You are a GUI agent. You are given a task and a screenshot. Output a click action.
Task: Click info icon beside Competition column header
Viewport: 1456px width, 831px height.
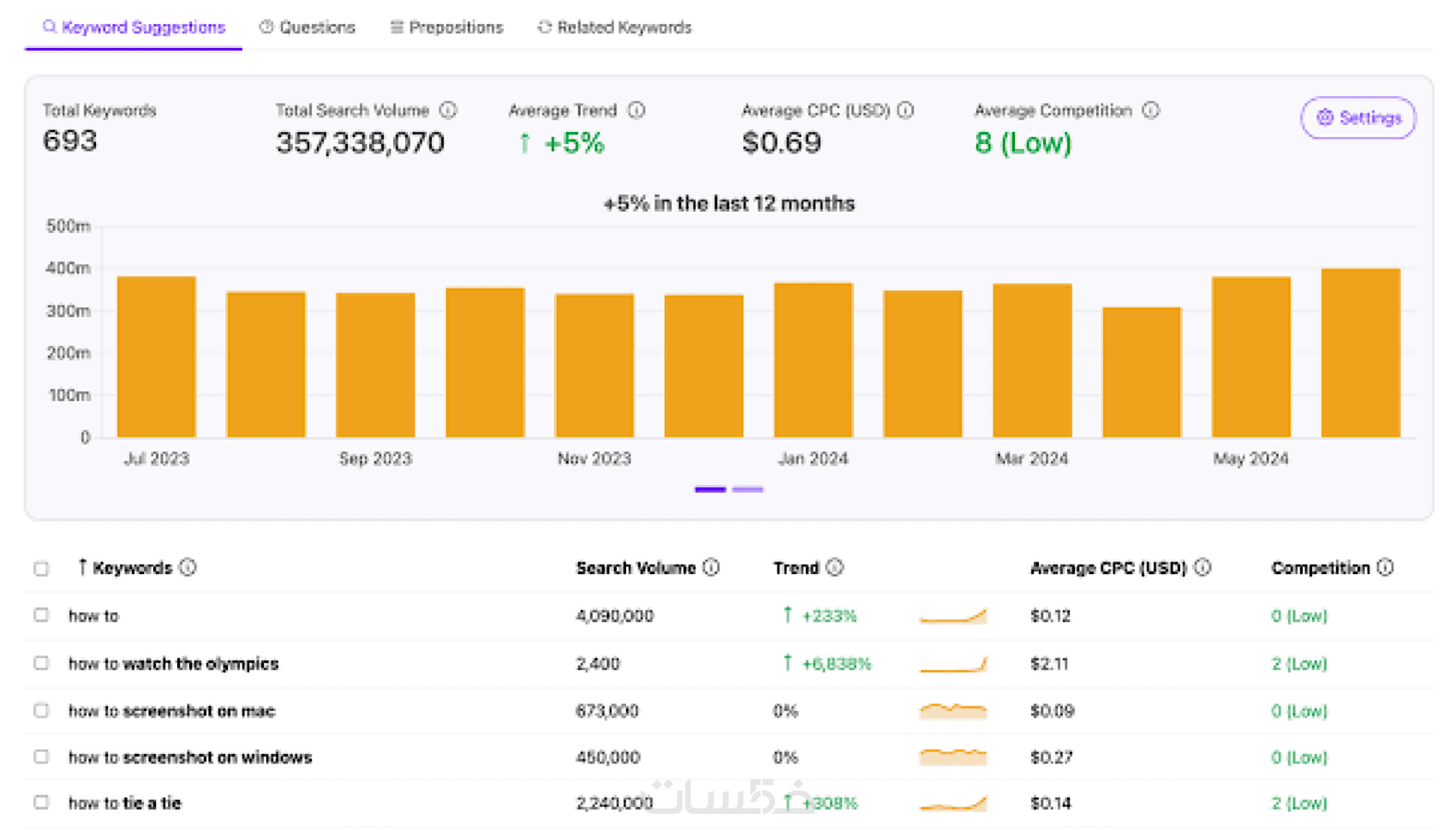[1385, 567]
